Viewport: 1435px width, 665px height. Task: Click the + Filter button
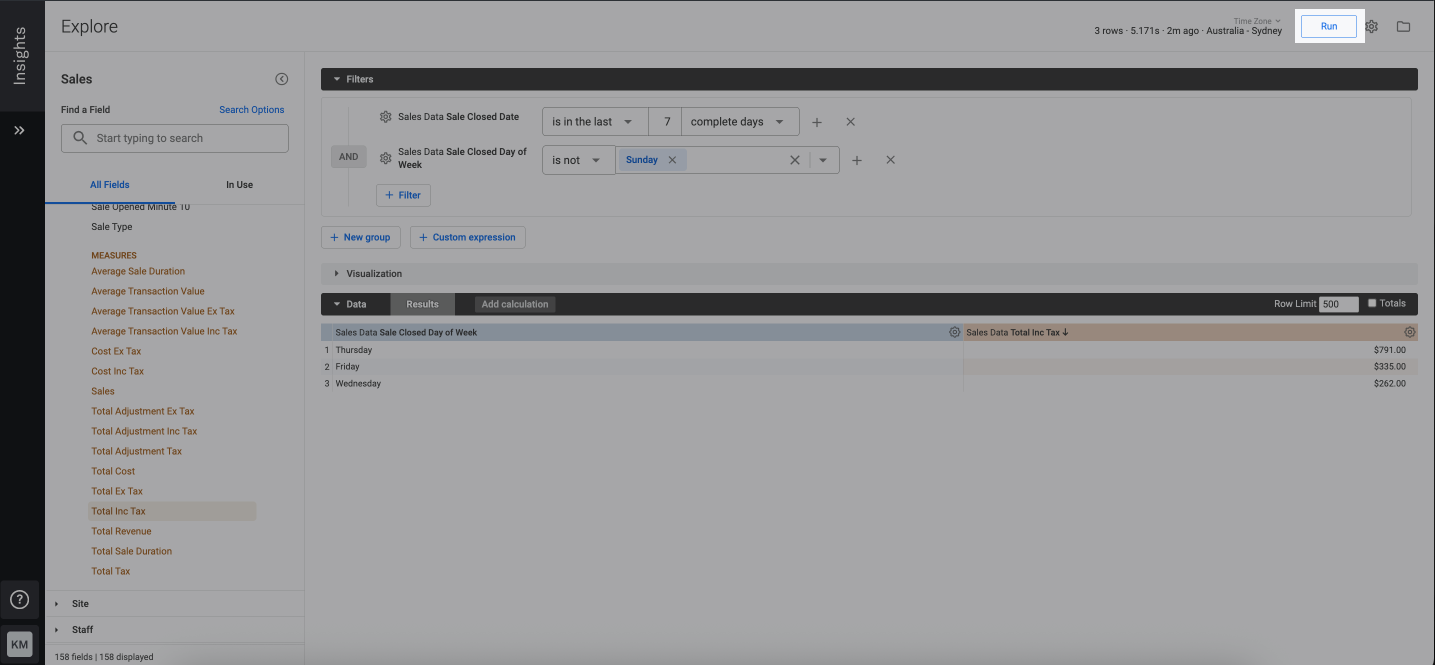[x=404, y=195]
